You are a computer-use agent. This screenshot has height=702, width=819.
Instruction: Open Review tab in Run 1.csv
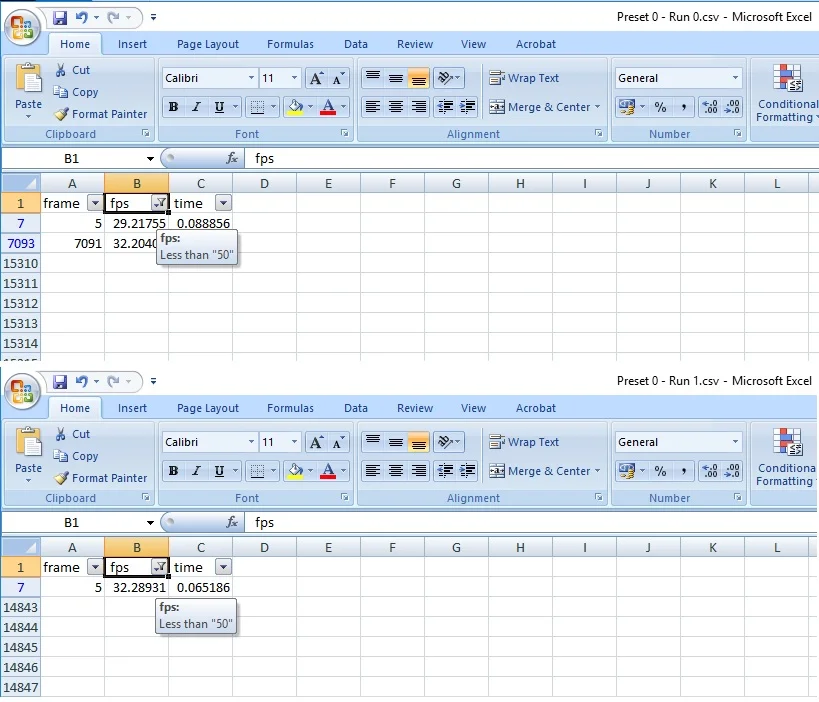click(415, 408)
